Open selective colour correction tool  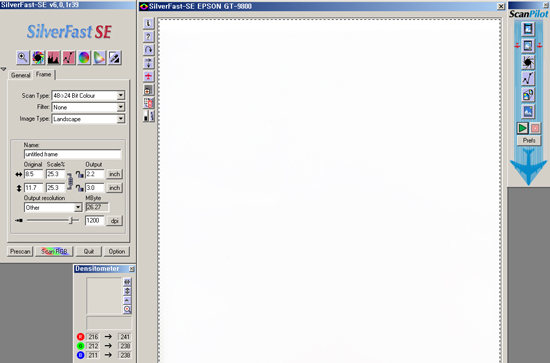[x=99, y=58]
